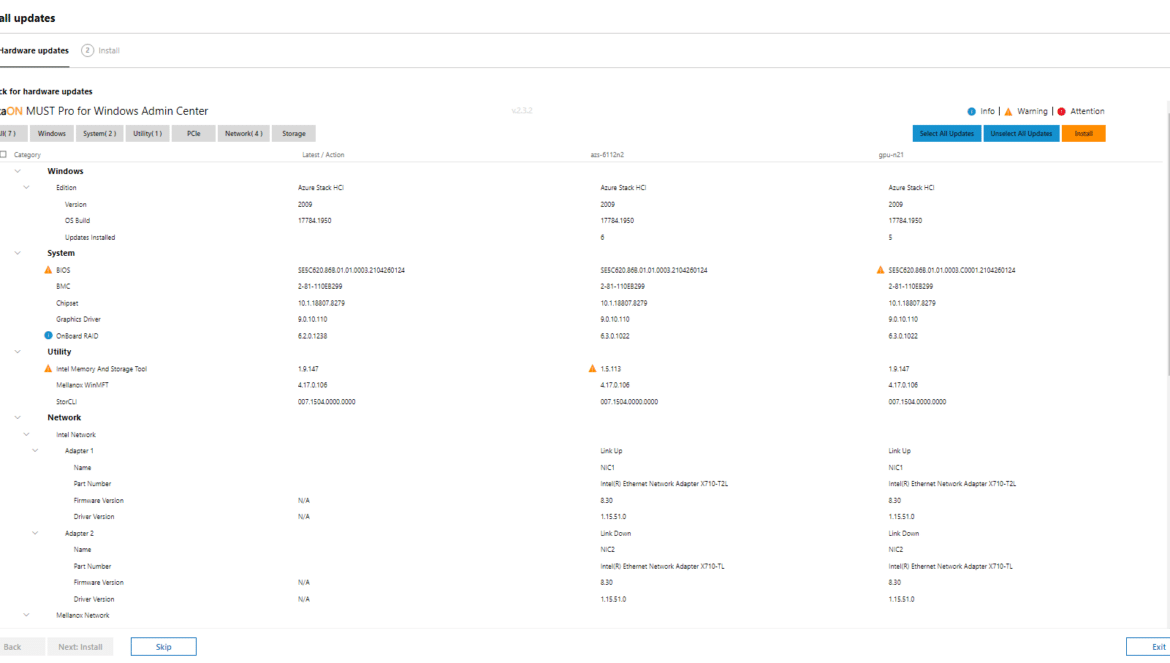
Task: Click the Chipset row label
Action: click(x=67, y=303)
